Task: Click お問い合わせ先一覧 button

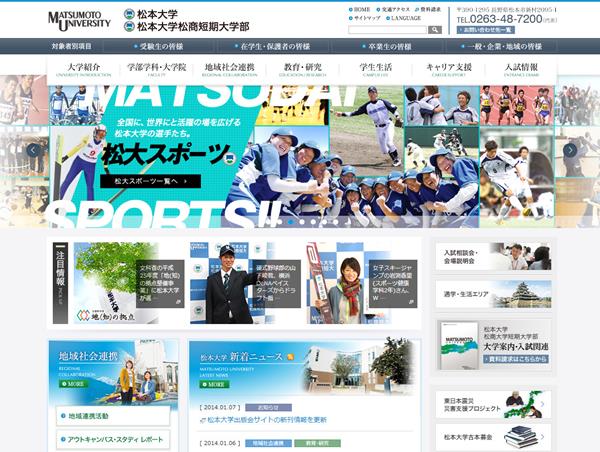Action: pos(486,30)
